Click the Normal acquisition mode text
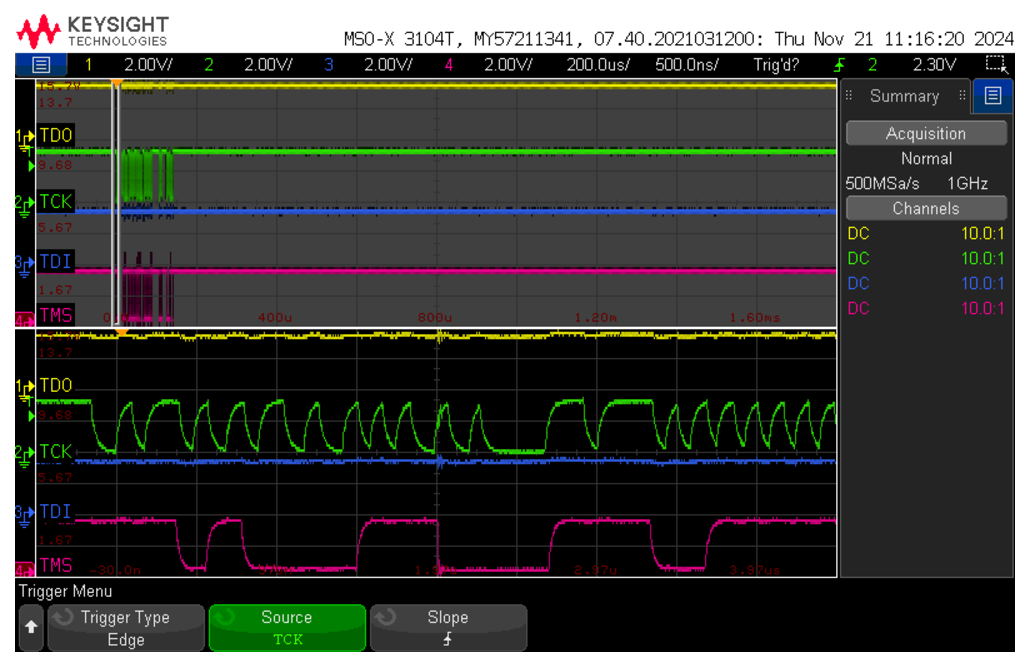Screen dimensions: 1019x652 [x=926, y=159]
